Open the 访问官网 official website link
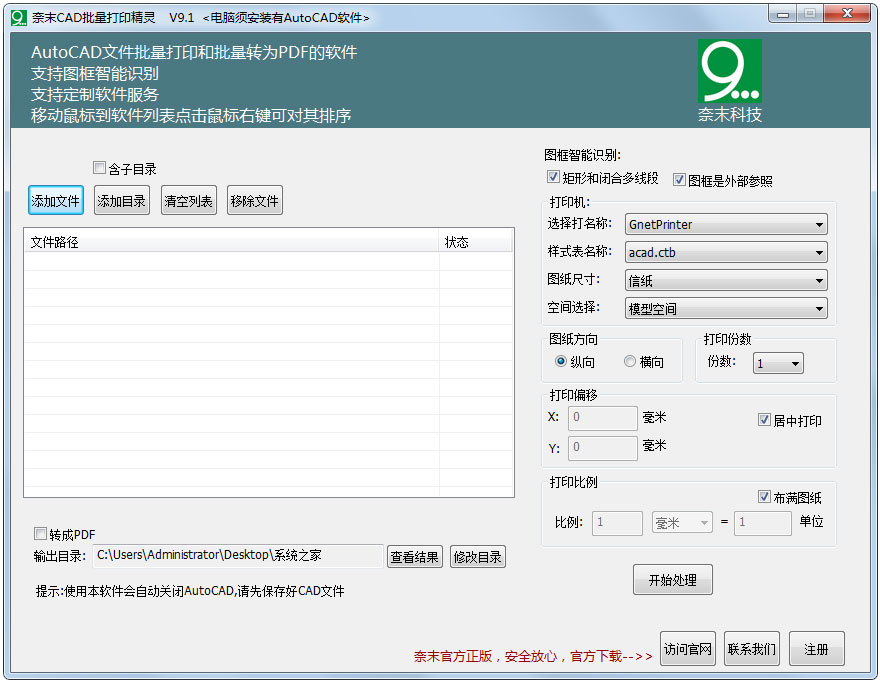This screenshot has width=880, height=682. (x=687, y=648)
